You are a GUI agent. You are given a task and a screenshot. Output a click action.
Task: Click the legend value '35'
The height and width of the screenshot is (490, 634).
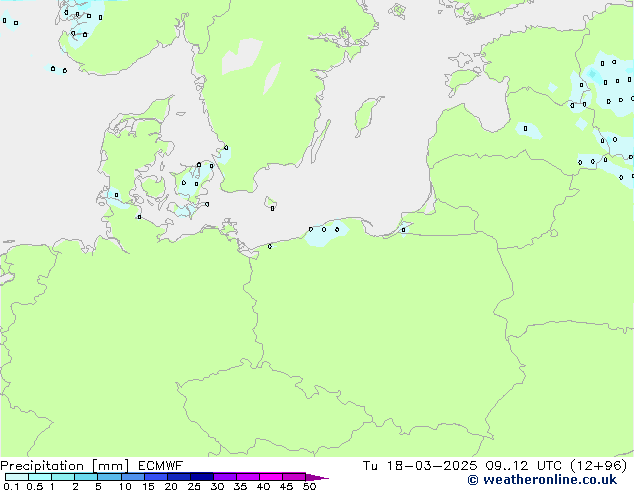(x=240, y=486)
